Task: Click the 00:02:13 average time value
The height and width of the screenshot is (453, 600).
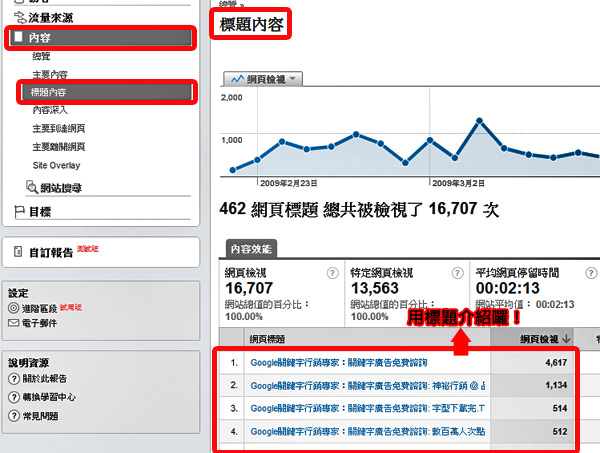Action: pyautogui.click(x=508, y=288)
